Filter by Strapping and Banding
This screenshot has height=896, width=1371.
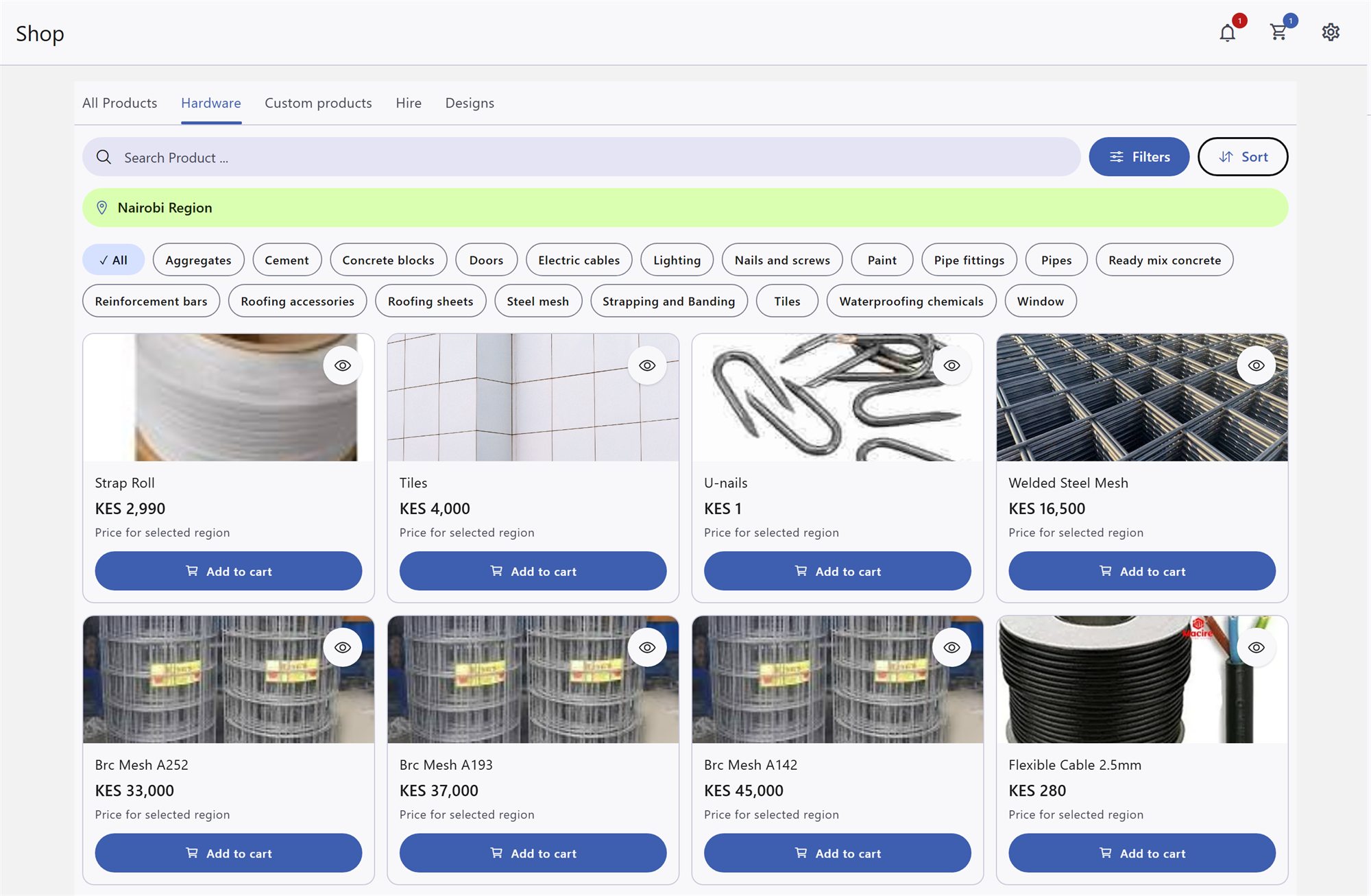tap(668, 301)
